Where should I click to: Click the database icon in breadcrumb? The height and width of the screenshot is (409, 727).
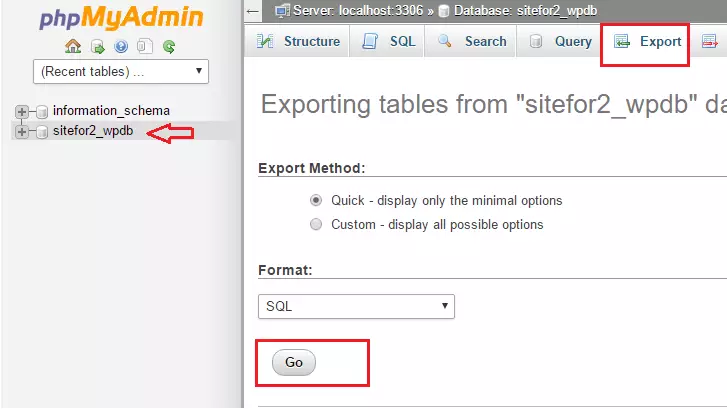tap(444, 11)
